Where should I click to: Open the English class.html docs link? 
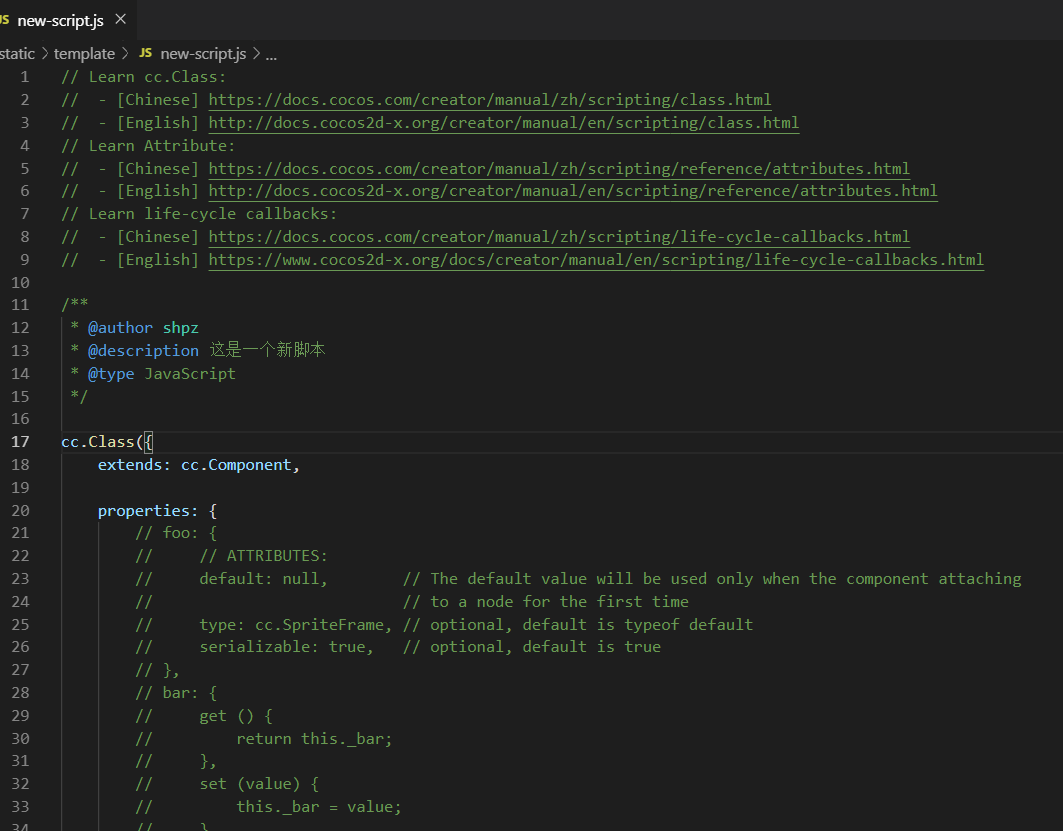click(x=503, y=123)
